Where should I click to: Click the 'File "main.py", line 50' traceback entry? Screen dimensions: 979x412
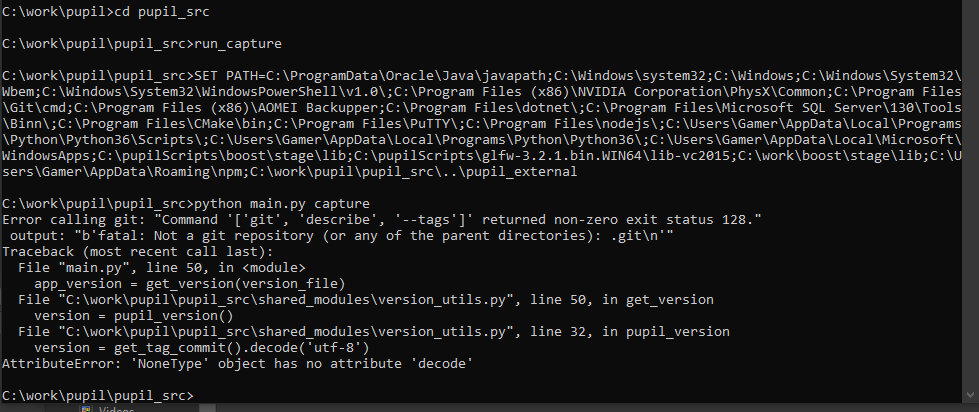pos(162,268)
